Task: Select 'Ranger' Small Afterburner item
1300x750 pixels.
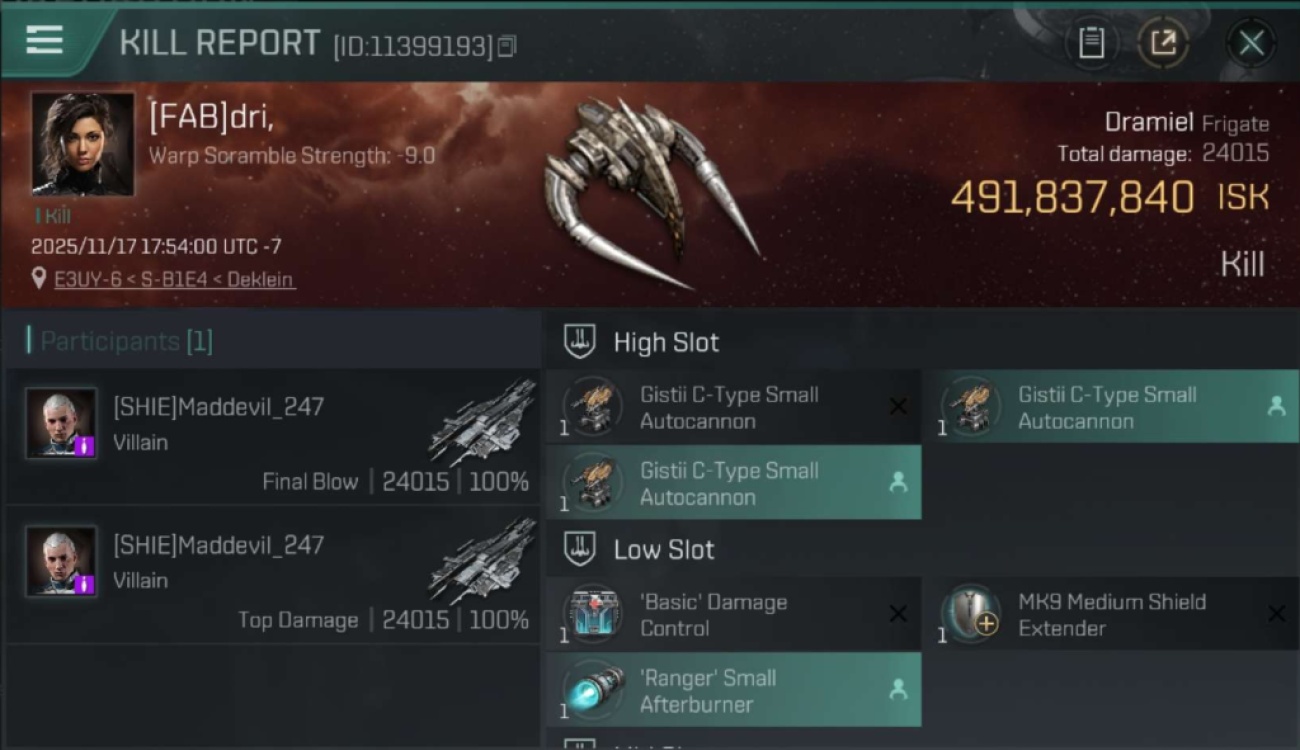Action: coord(733,690)
